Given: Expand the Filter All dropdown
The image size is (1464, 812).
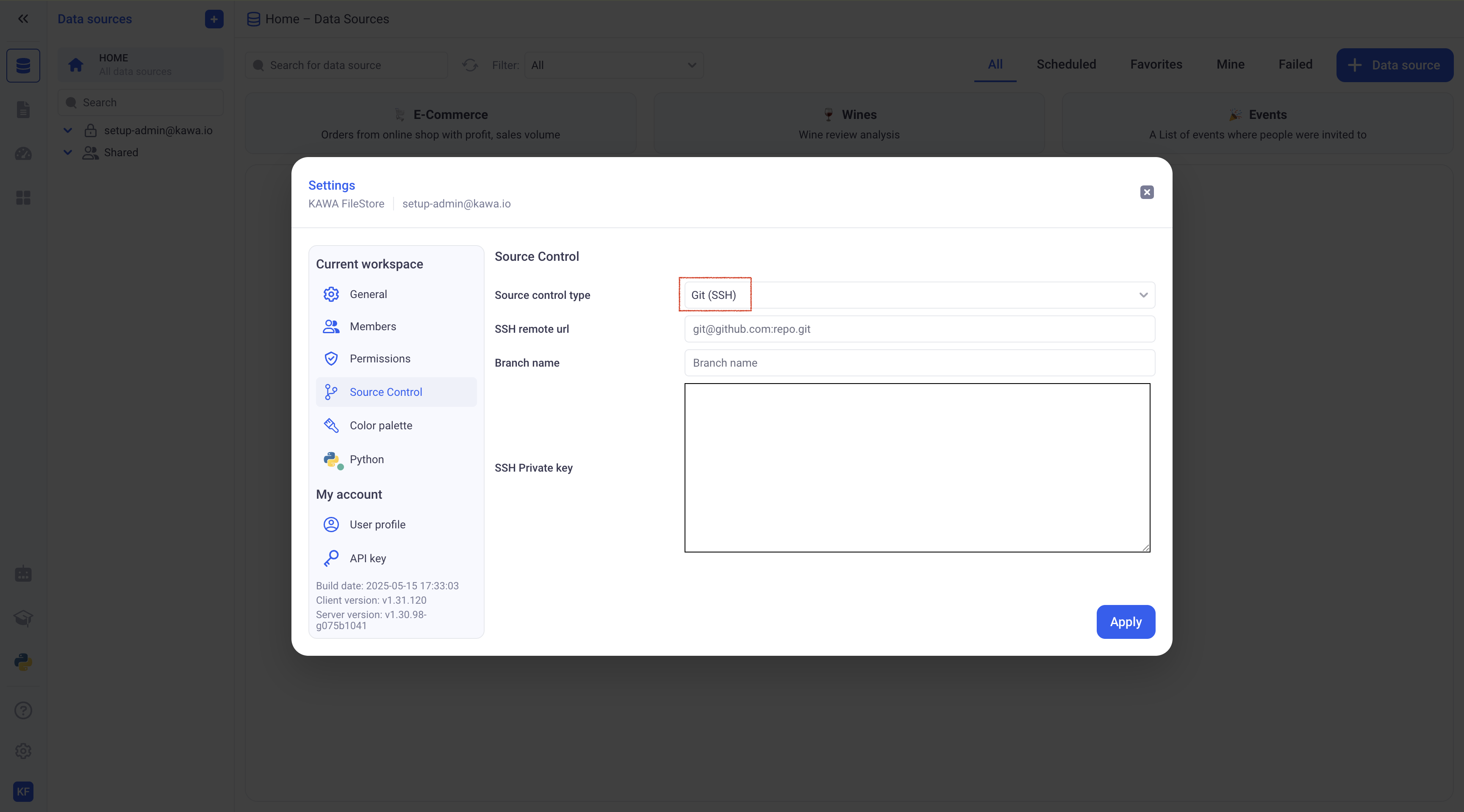Looking at the screenshot, I should pyautogui.click(x=613, y=65).
